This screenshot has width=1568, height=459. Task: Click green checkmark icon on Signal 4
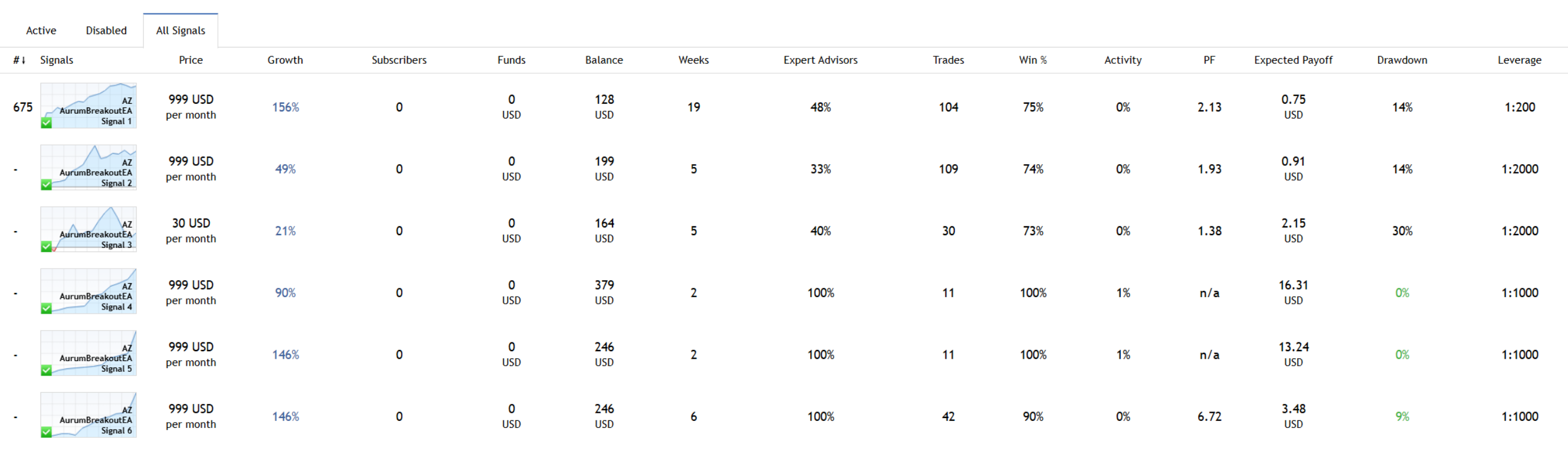(46, 308)
